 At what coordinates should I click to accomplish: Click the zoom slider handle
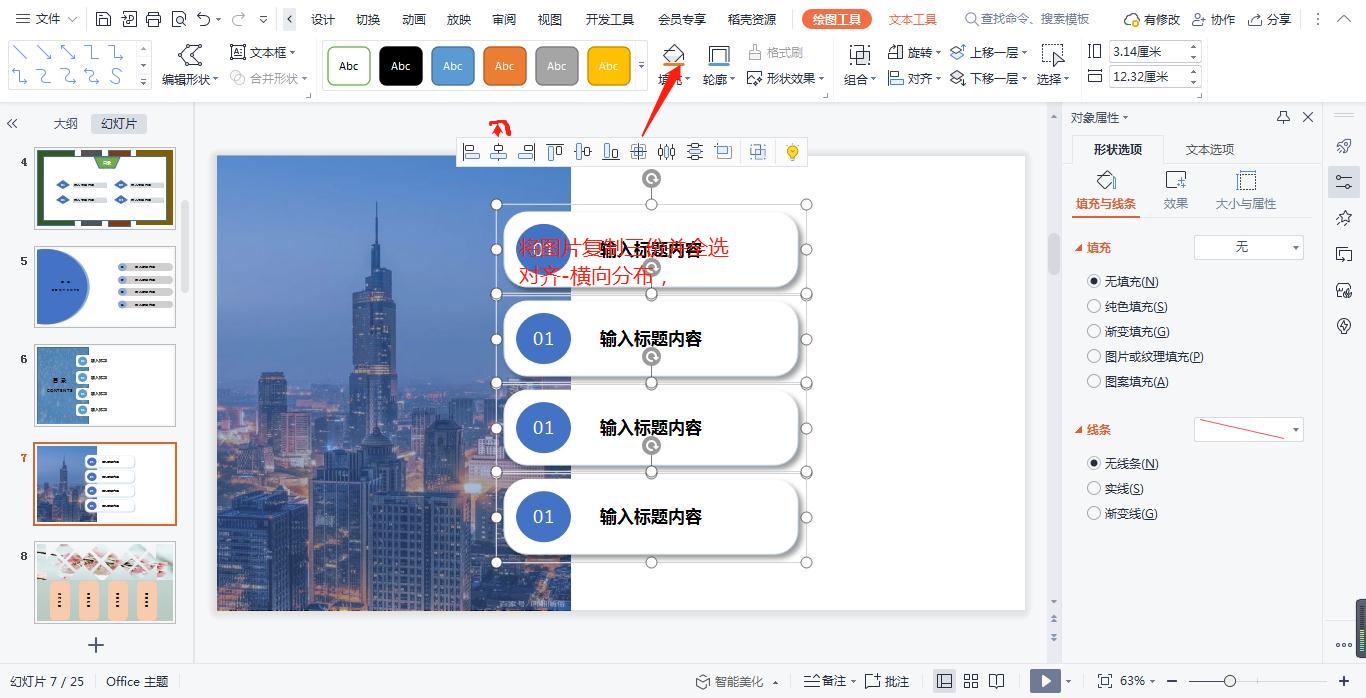pos(1230,681)
